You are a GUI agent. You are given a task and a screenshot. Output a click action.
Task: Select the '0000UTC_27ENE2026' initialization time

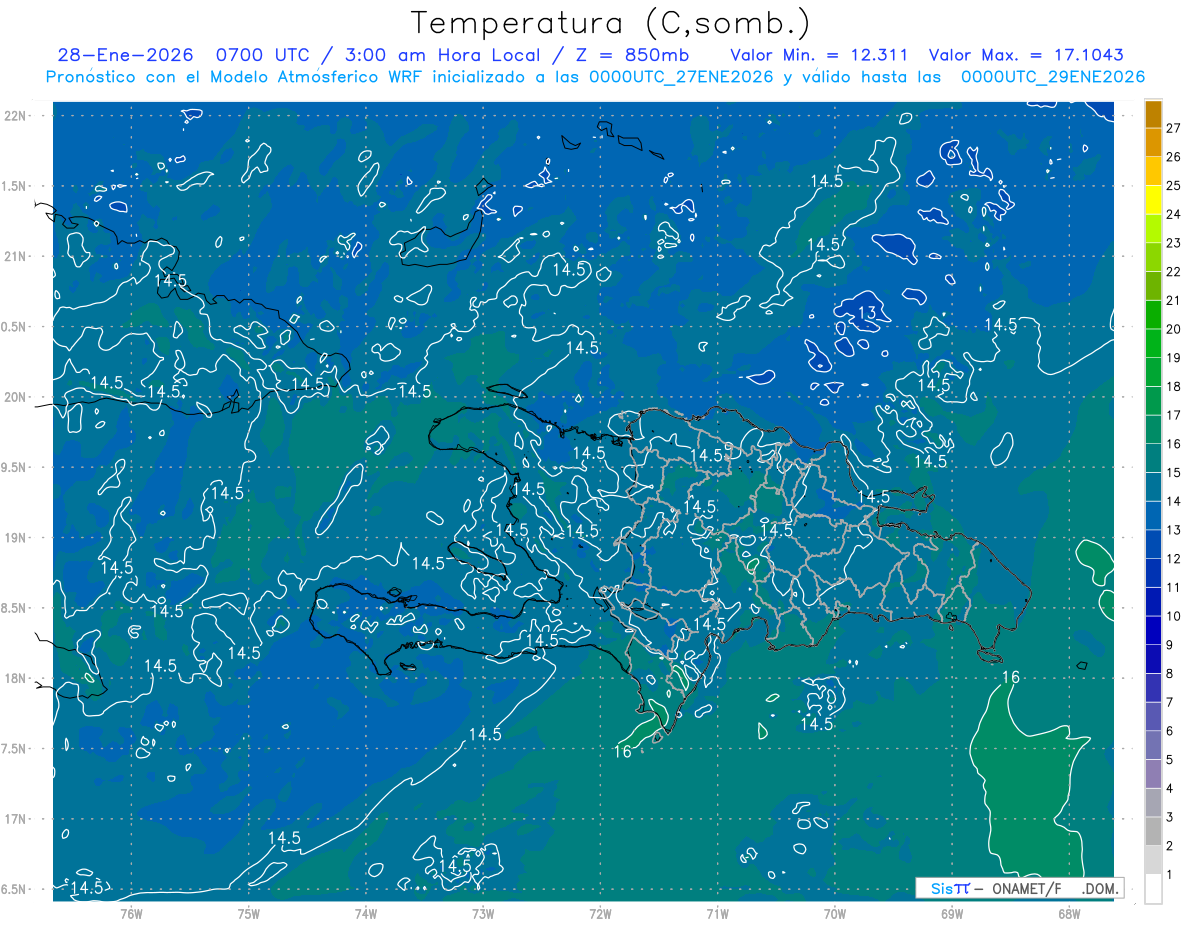click(681, 77)
